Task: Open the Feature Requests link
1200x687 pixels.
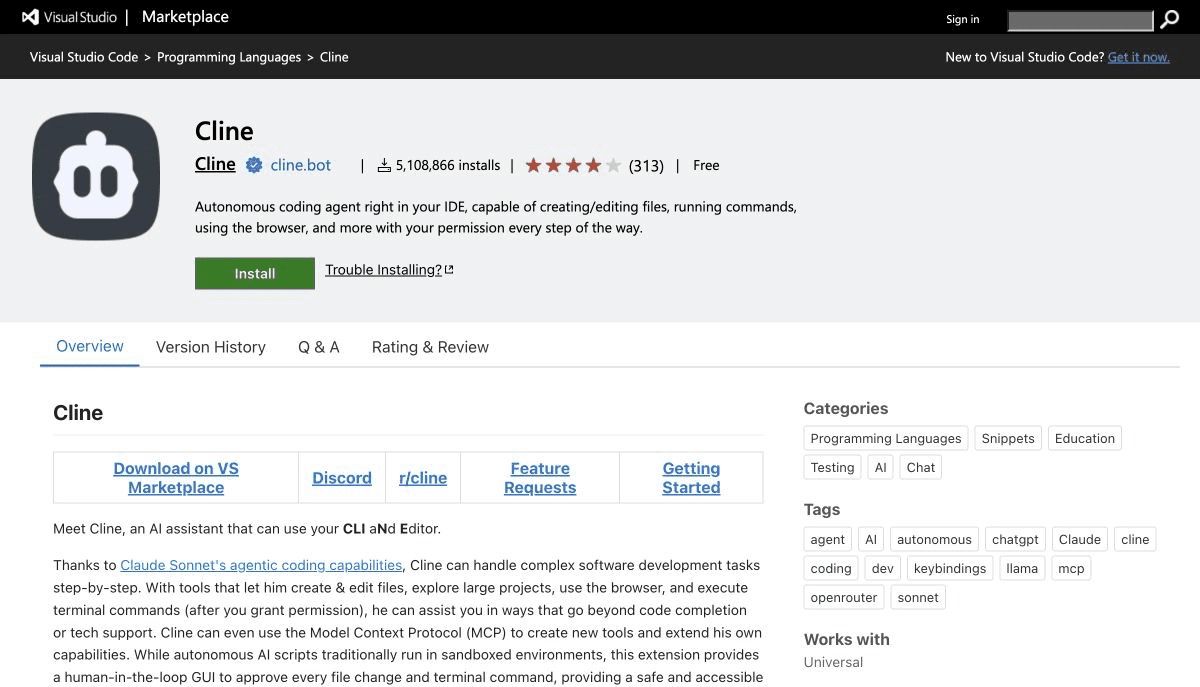Action: point(540,478)
